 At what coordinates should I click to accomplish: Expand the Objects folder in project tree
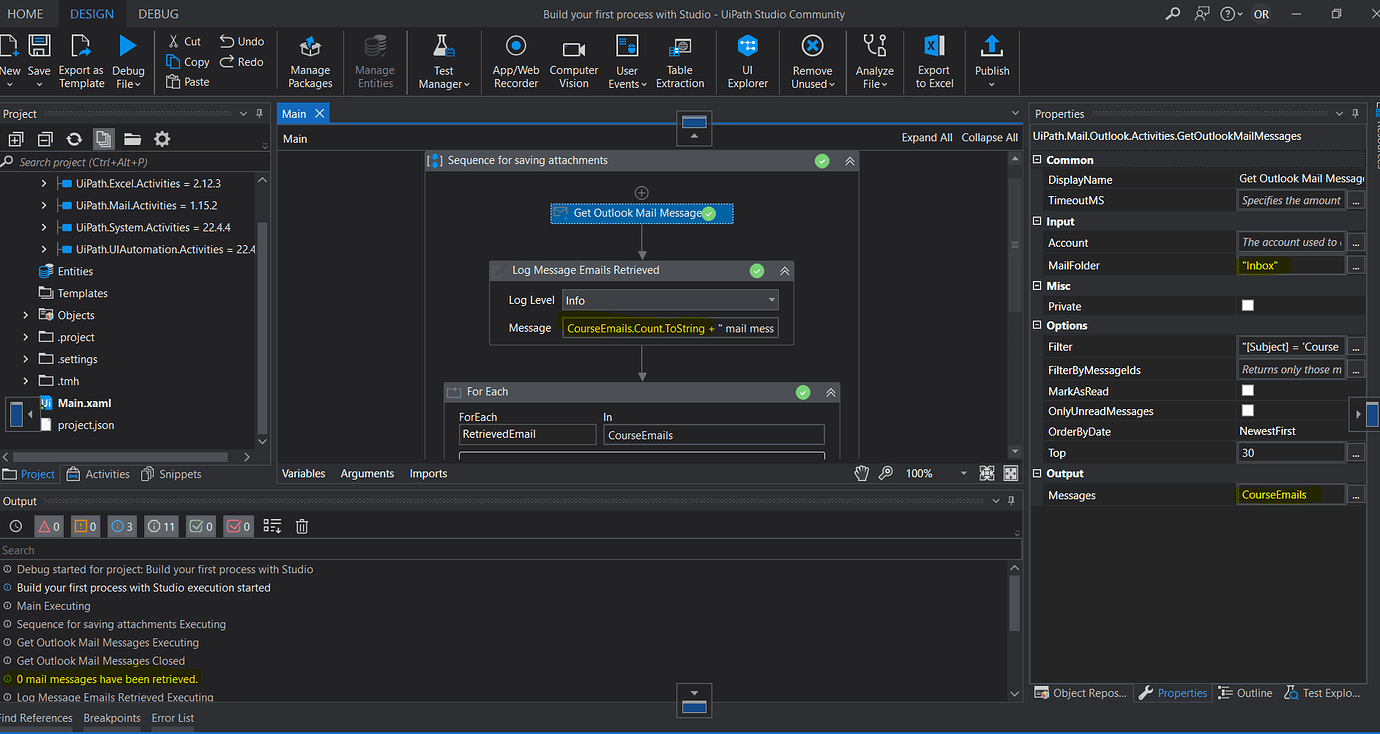click(26, 315)
